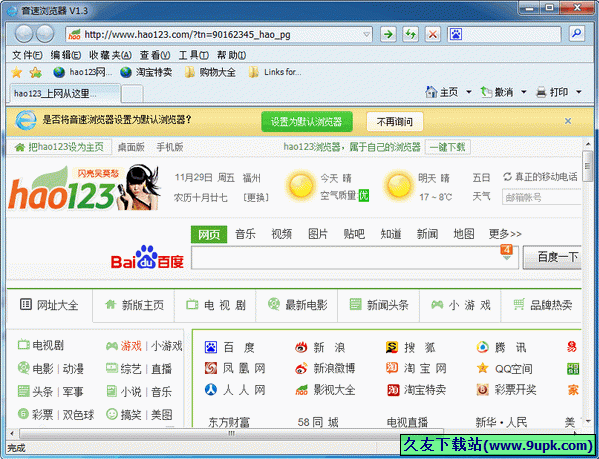The width and height of the screenshot is (599, 459).
Task: Click the browser forward arrow button
Action: click(45, 34)
